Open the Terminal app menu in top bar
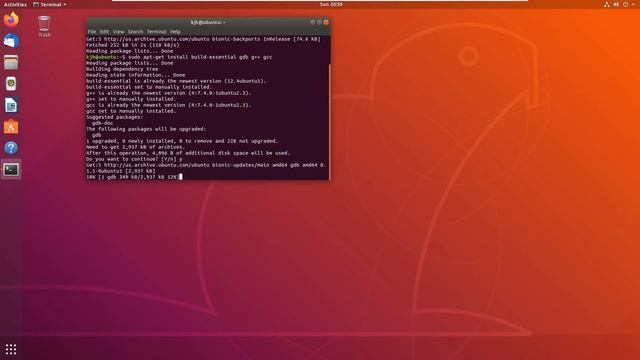Viewport: 640px width, 360px height. point(49,4)
